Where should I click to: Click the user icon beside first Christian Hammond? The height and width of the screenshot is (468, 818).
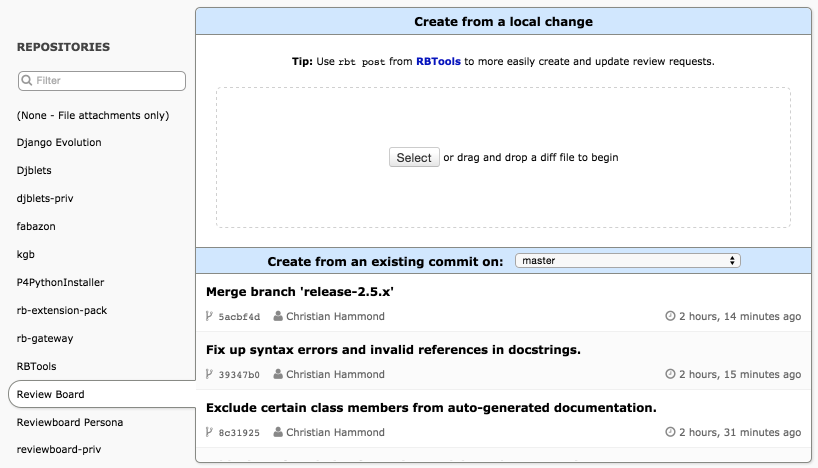(278, 316)
